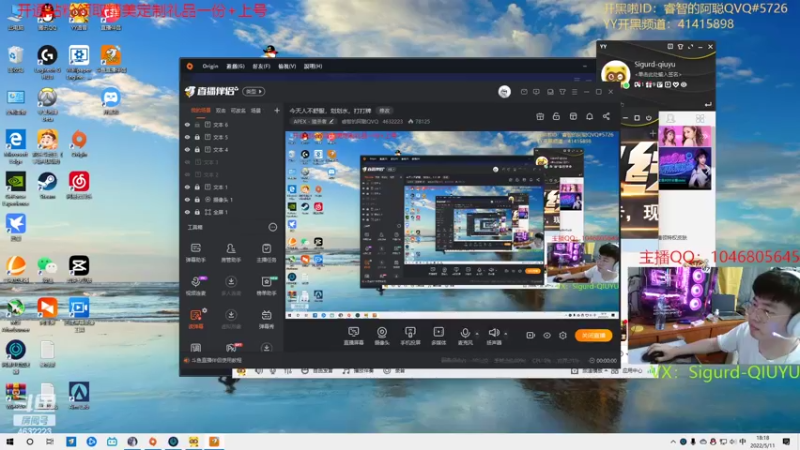
Task: Hide the 全屏 1 layer
Action: click(187, 212)
